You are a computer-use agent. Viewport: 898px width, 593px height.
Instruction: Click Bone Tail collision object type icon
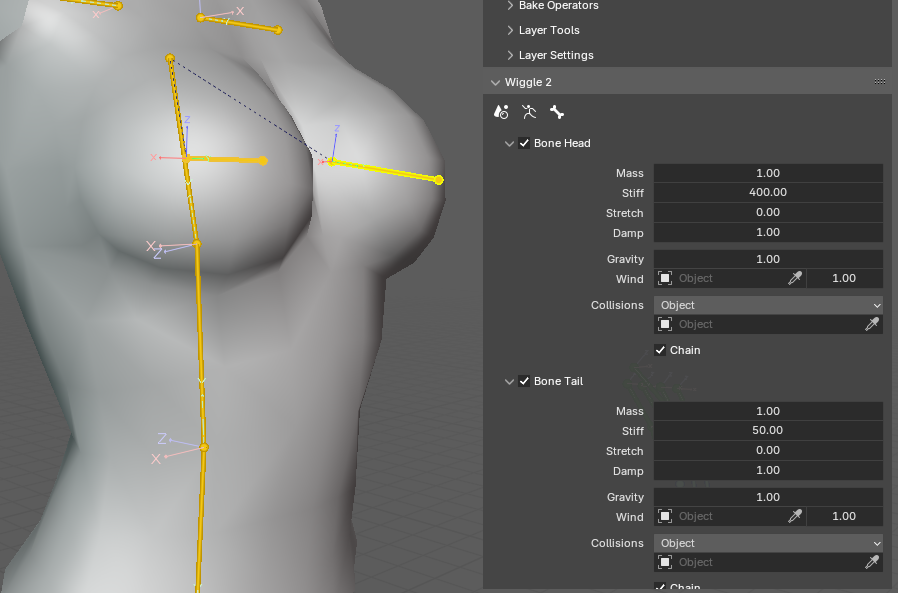pos(665,562)
